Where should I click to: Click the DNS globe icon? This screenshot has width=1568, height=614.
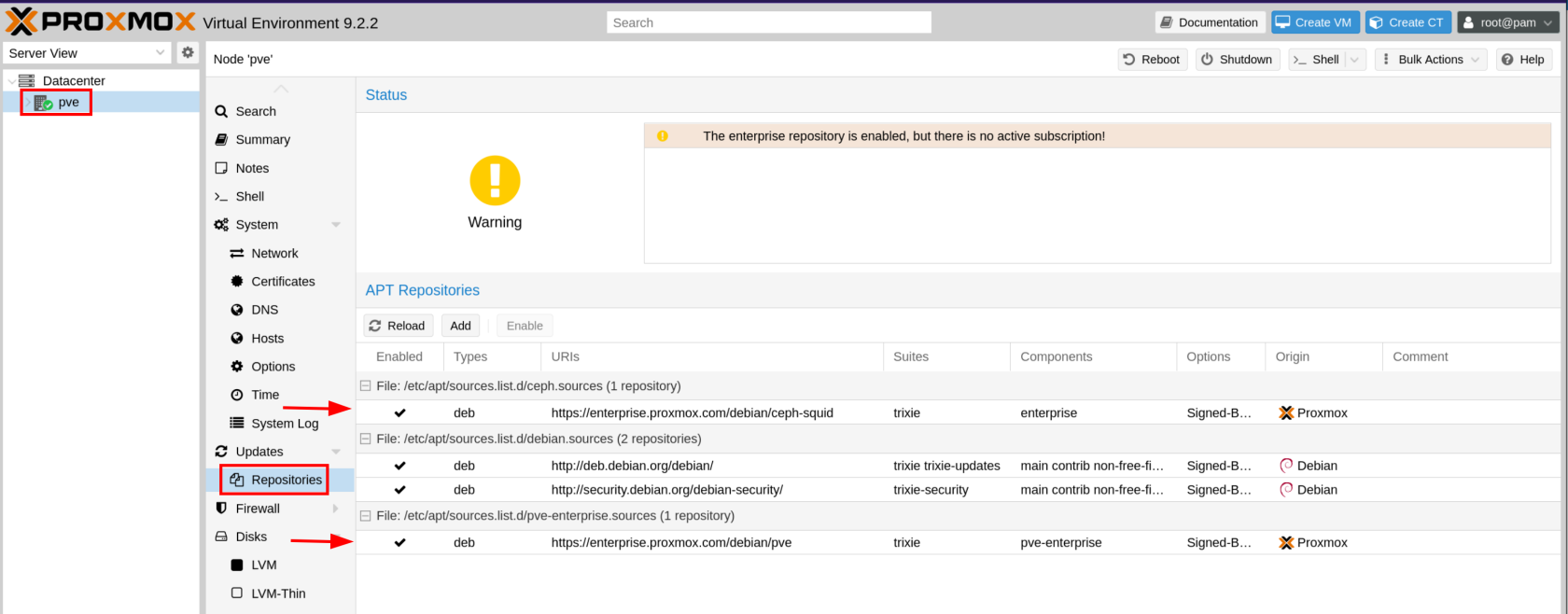[237, 310]
